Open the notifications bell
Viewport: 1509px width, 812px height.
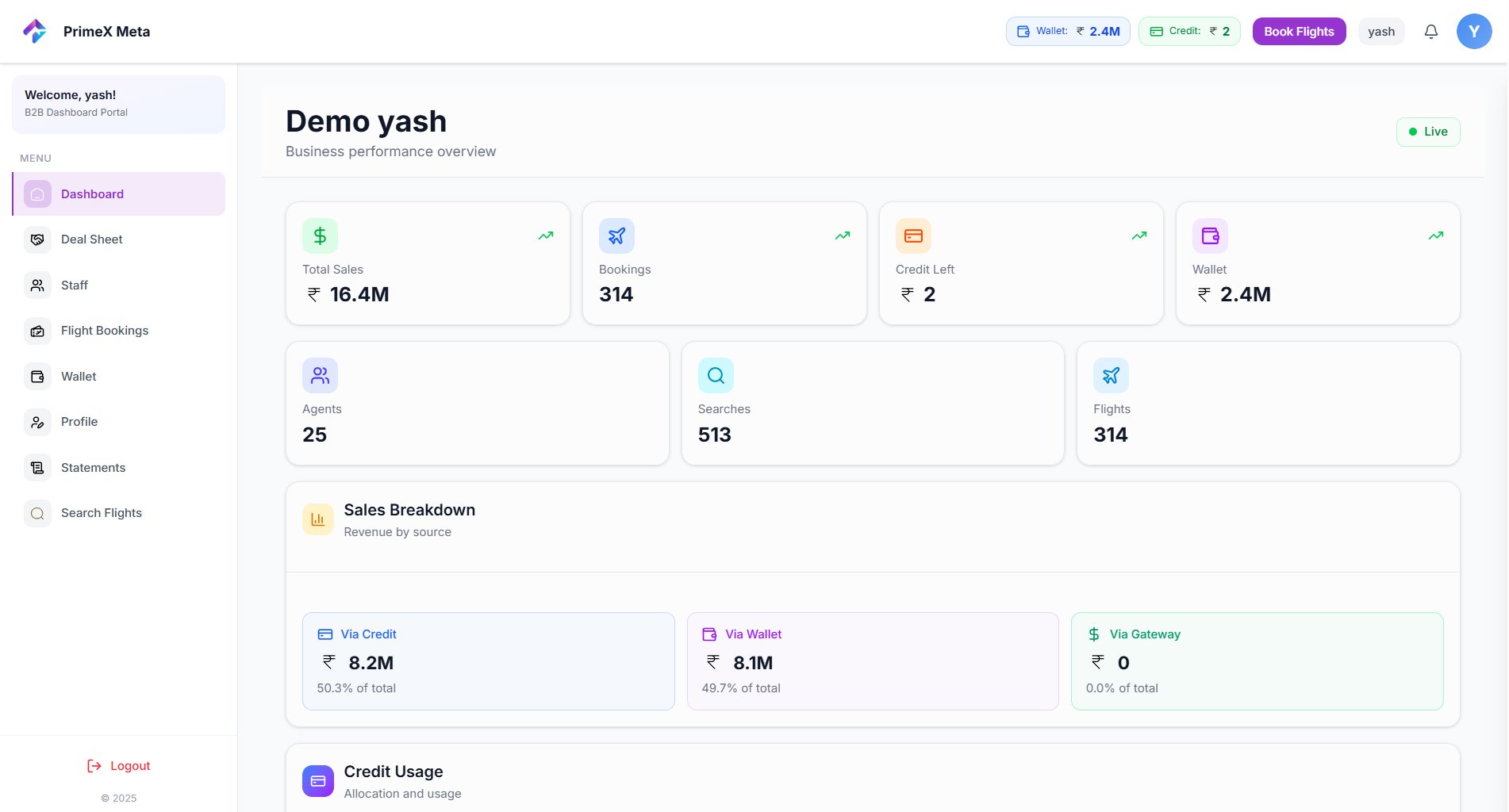pos(1431,32)
